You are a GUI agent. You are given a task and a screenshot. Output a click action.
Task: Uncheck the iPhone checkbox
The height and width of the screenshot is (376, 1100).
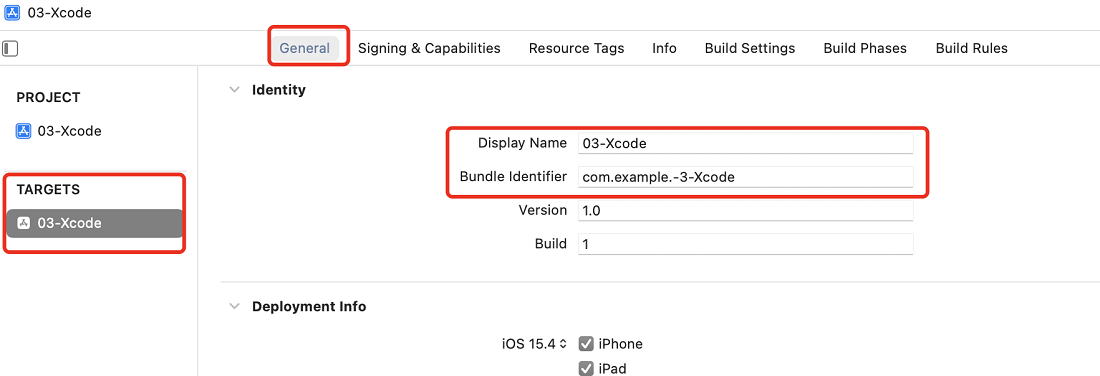(x=586, y=344)
